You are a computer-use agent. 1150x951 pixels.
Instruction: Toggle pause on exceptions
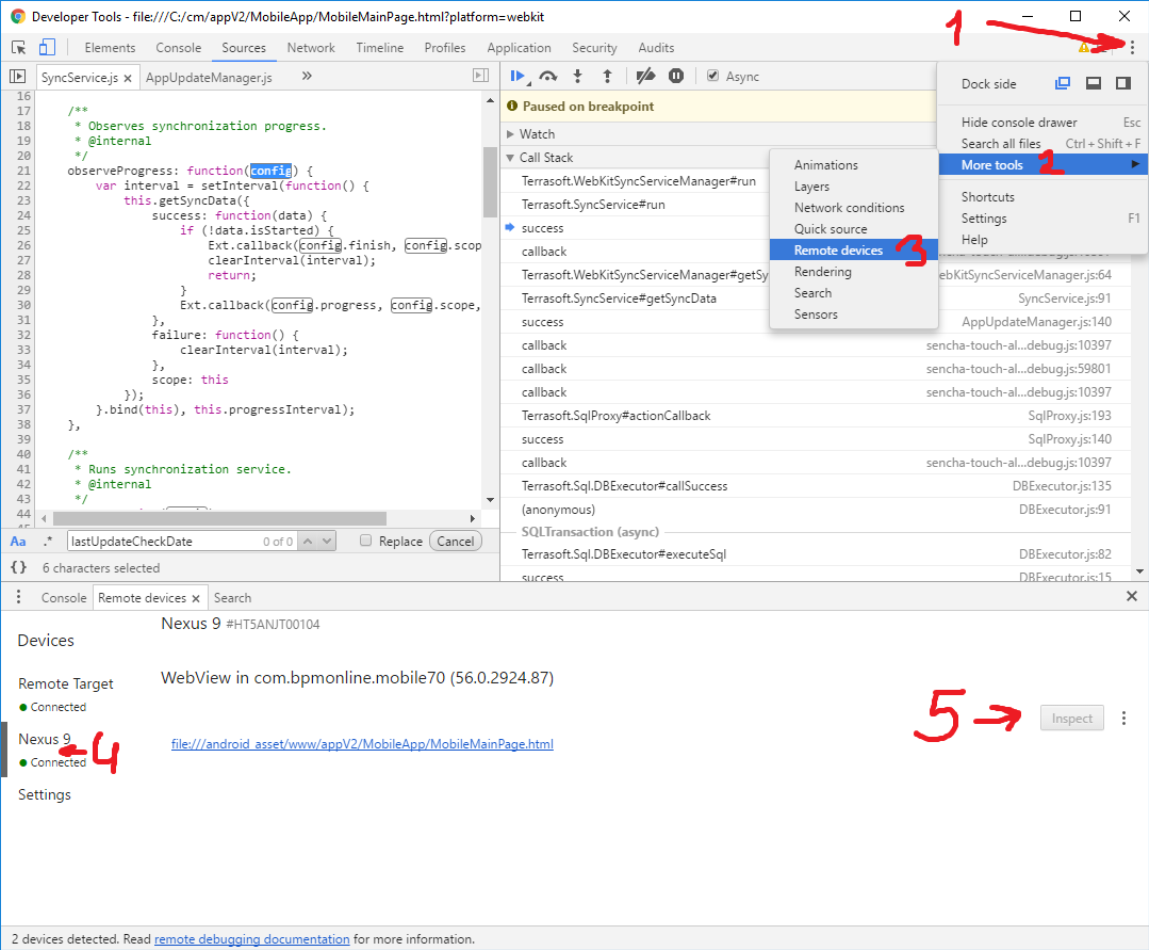coord(676,76)
